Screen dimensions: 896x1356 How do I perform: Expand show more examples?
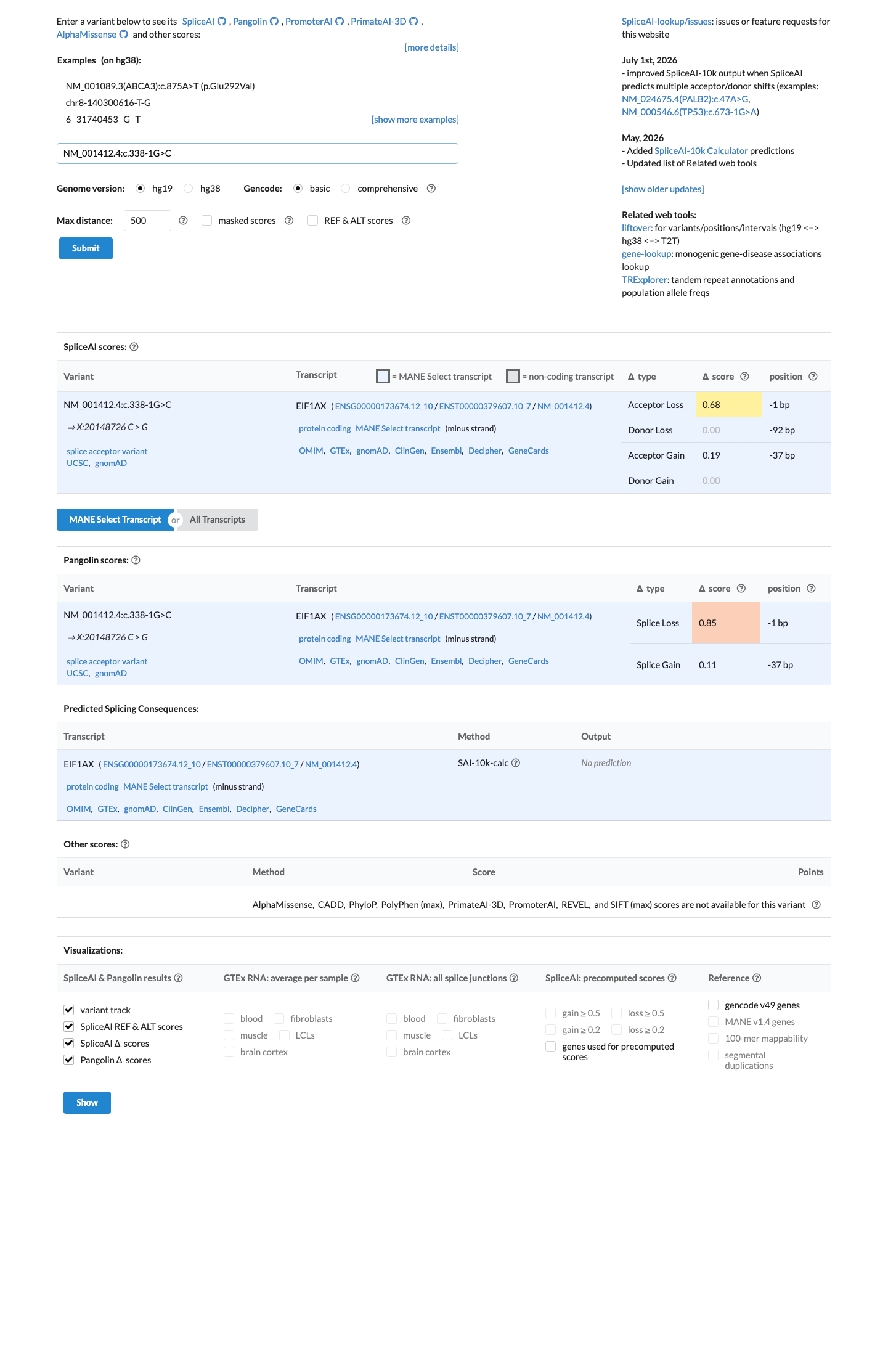(415, 120)
